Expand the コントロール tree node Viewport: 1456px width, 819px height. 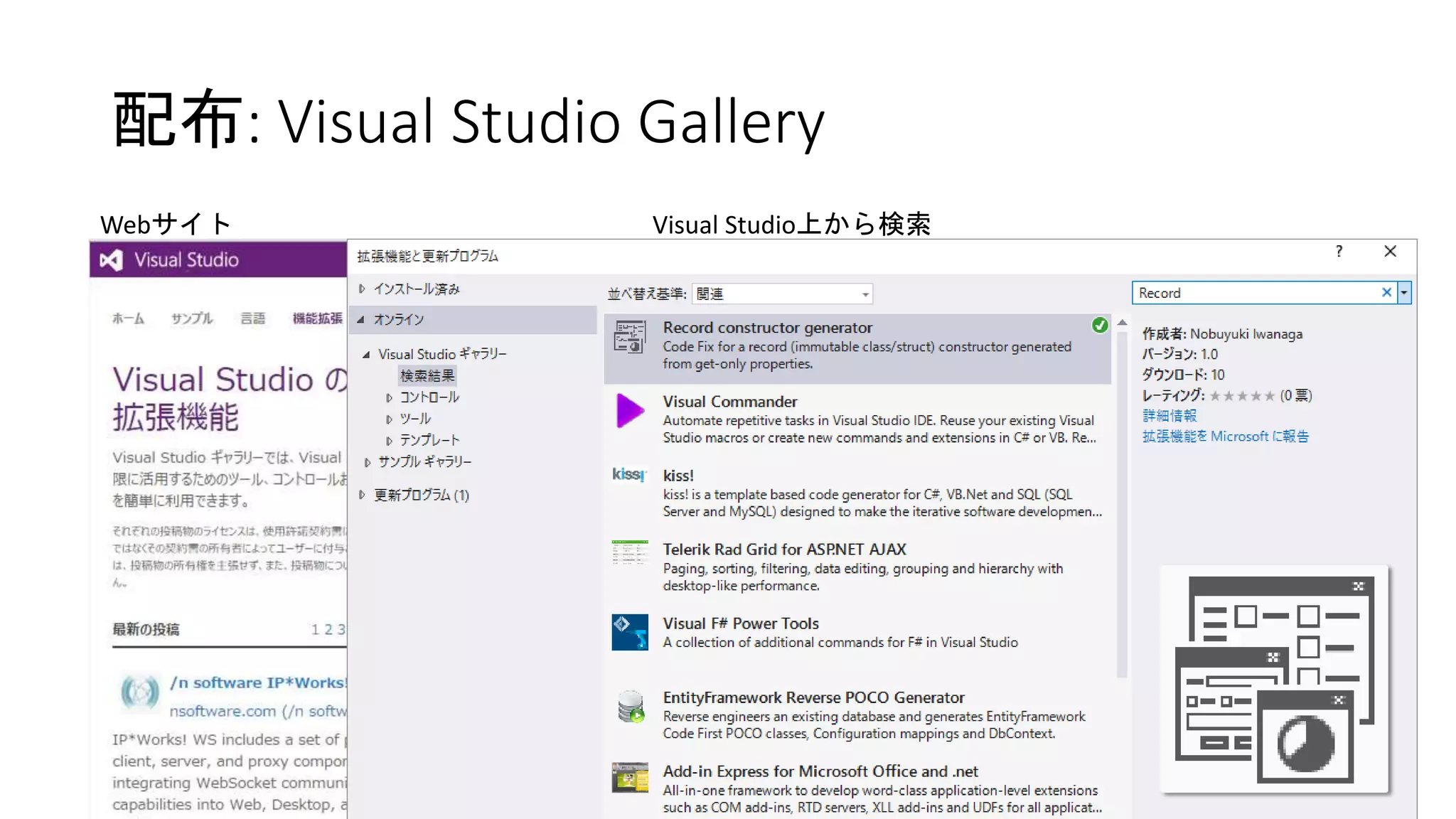click(389, 397)
